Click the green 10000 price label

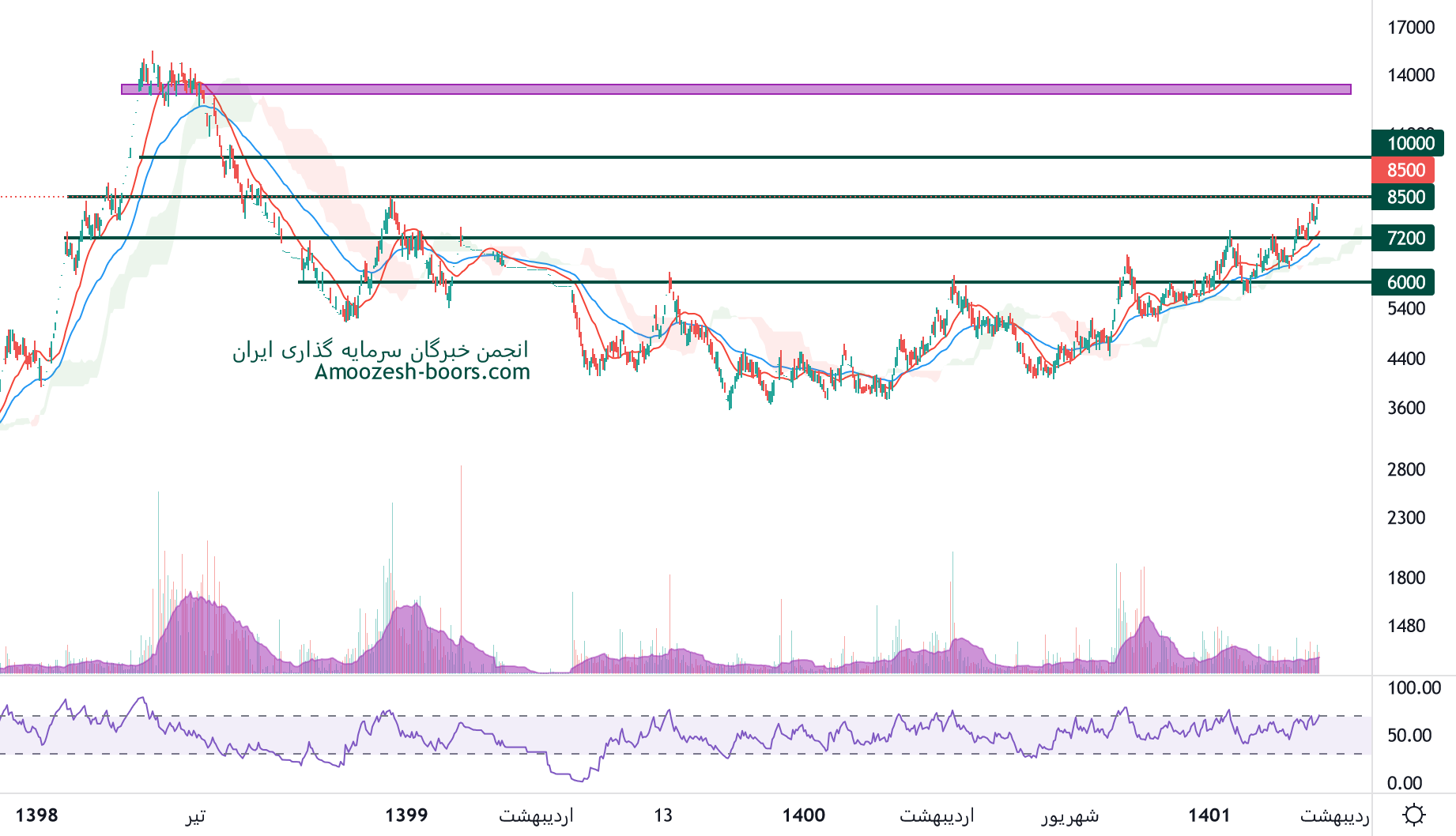(1408, 143)
